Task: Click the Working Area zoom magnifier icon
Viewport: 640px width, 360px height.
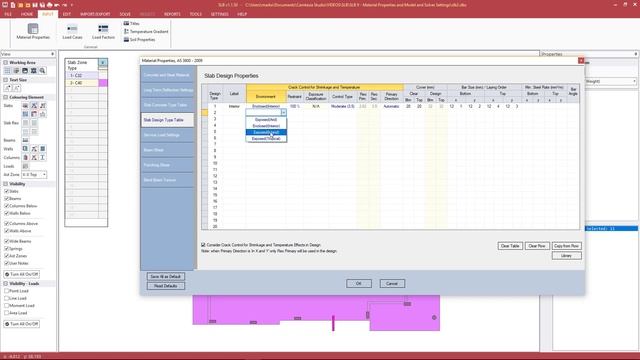Action: [42, 71]
